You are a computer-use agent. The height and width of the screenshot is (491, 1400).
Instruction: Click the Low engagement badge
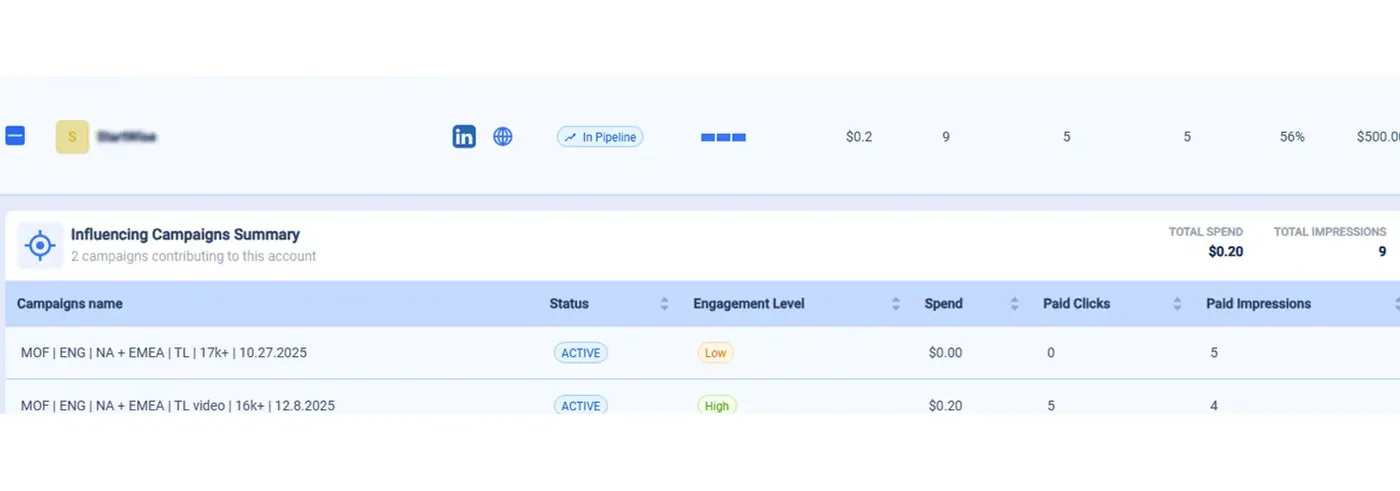[715, 353]
